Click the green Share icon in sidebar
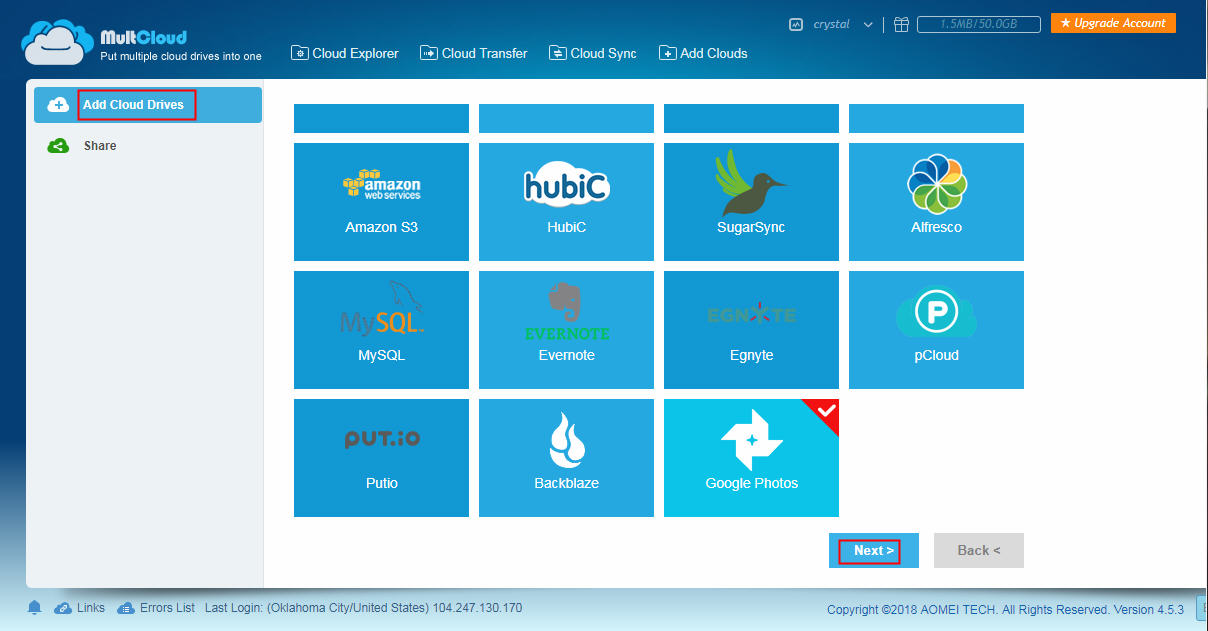The width and height of the screenshot is (1208, 631). pos(59,146)
